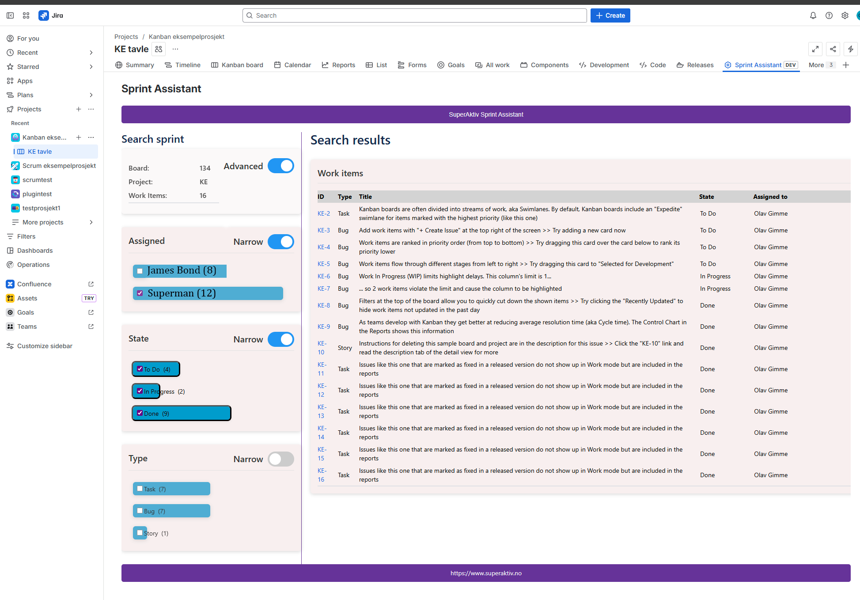Check the James Bond (8) checkbox

click(140, 271)
